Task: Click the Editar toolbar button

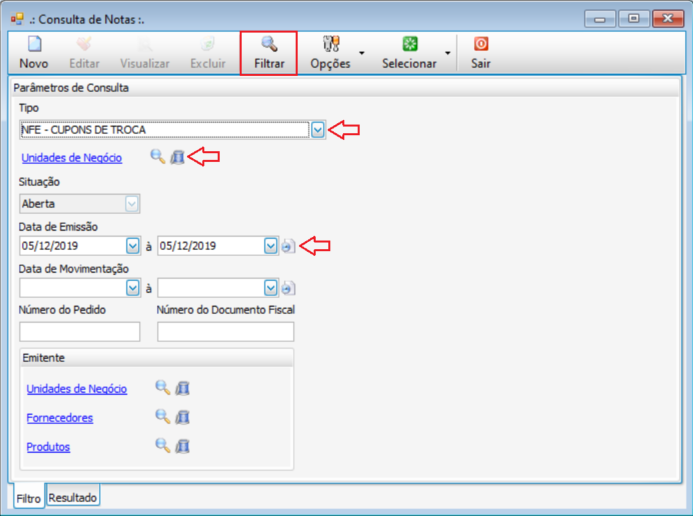Action: point(84,53)
